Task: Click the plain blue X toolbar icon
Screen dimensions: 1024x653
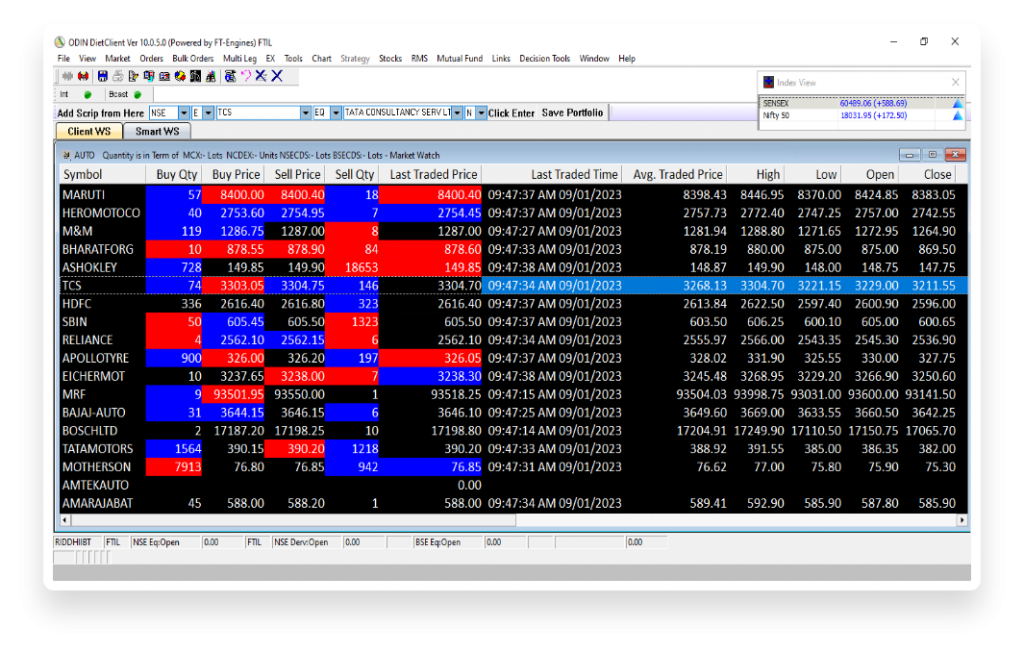Action: click(x=277, y=76)
